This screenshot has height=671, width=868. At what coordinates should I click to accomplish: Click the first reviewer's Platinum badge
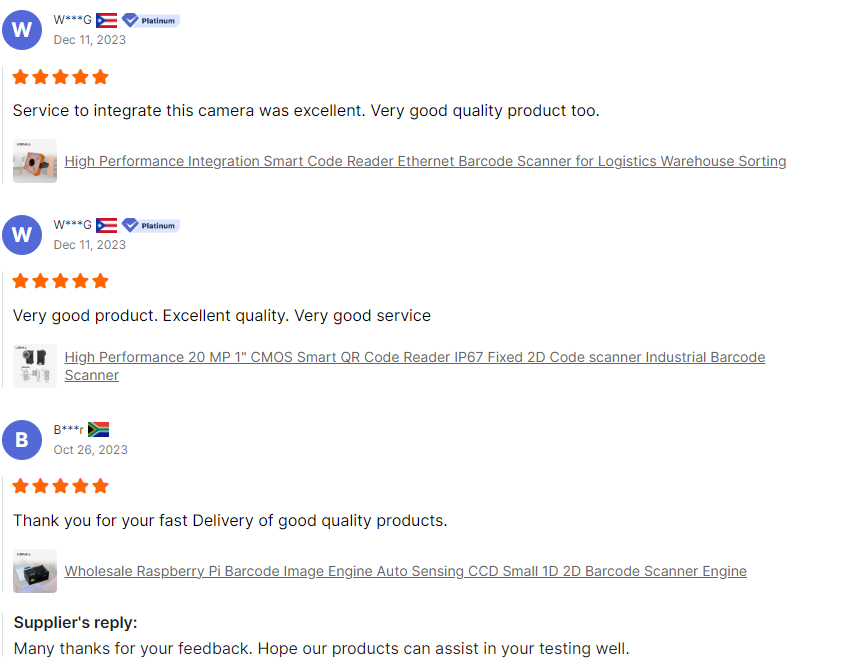pyautogui.click(x=150, y=20)
